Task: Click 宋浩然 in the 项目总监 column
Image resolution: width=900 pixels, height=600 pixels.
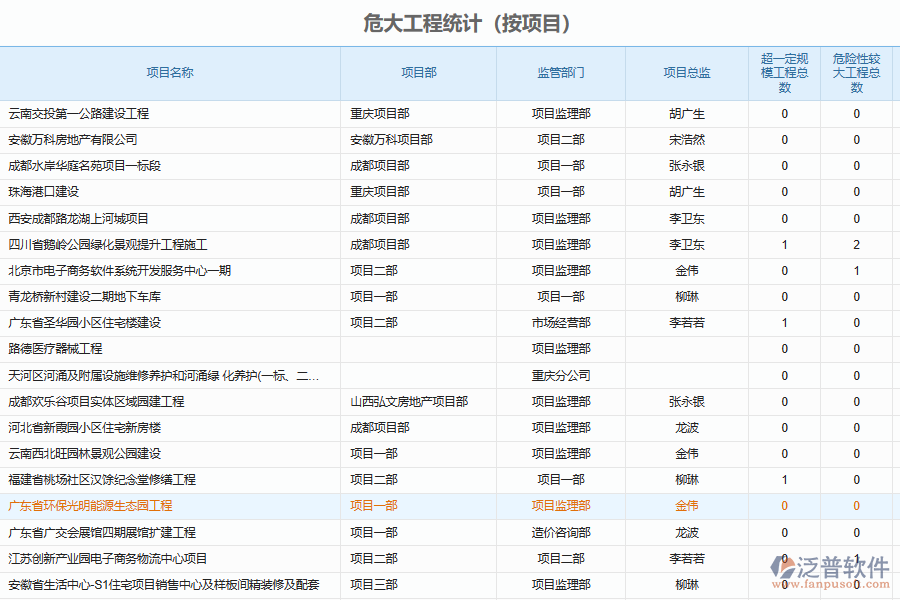Action: [x=687, y=140]
